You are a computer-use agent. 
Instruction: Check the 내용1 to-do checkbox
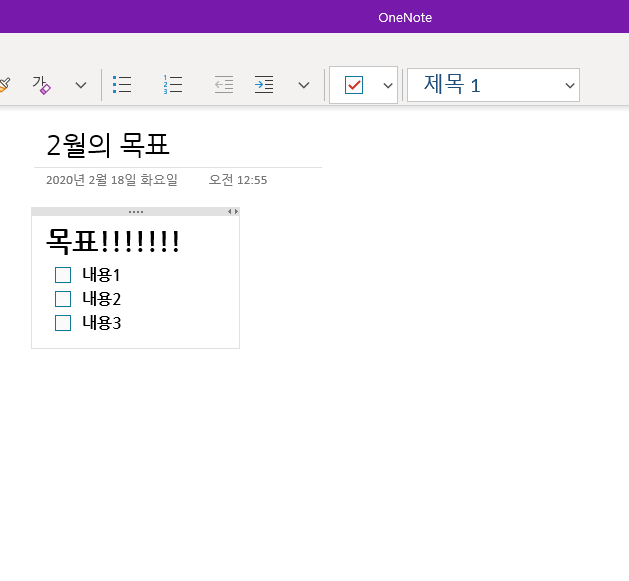click(x=63, y=275)
